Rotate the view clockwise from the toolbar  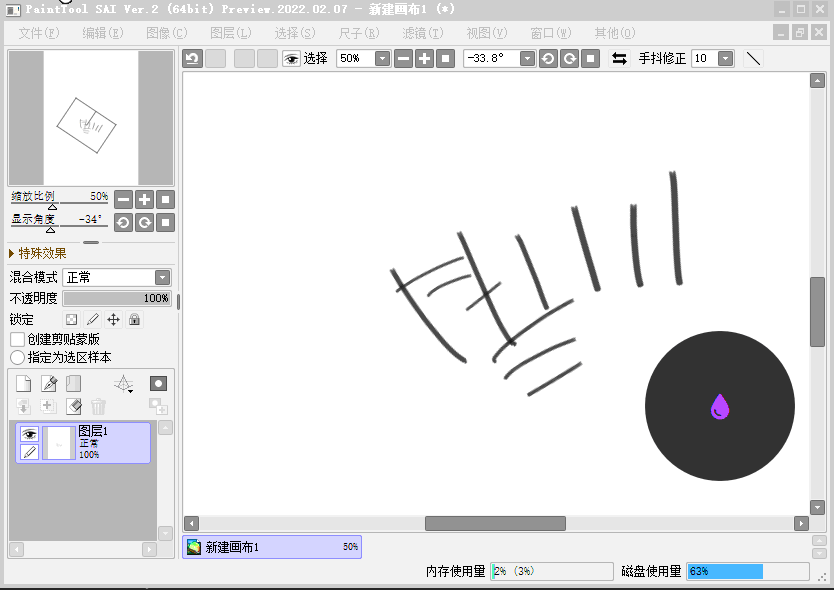coord(569,59)
